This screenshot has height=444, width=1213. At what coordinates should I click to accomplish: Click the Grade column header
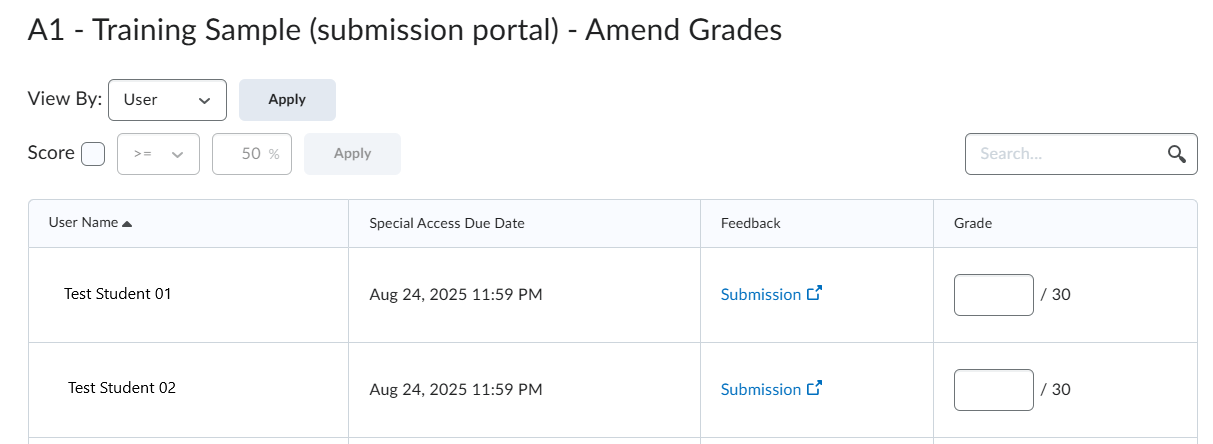[x=973, y=223]
